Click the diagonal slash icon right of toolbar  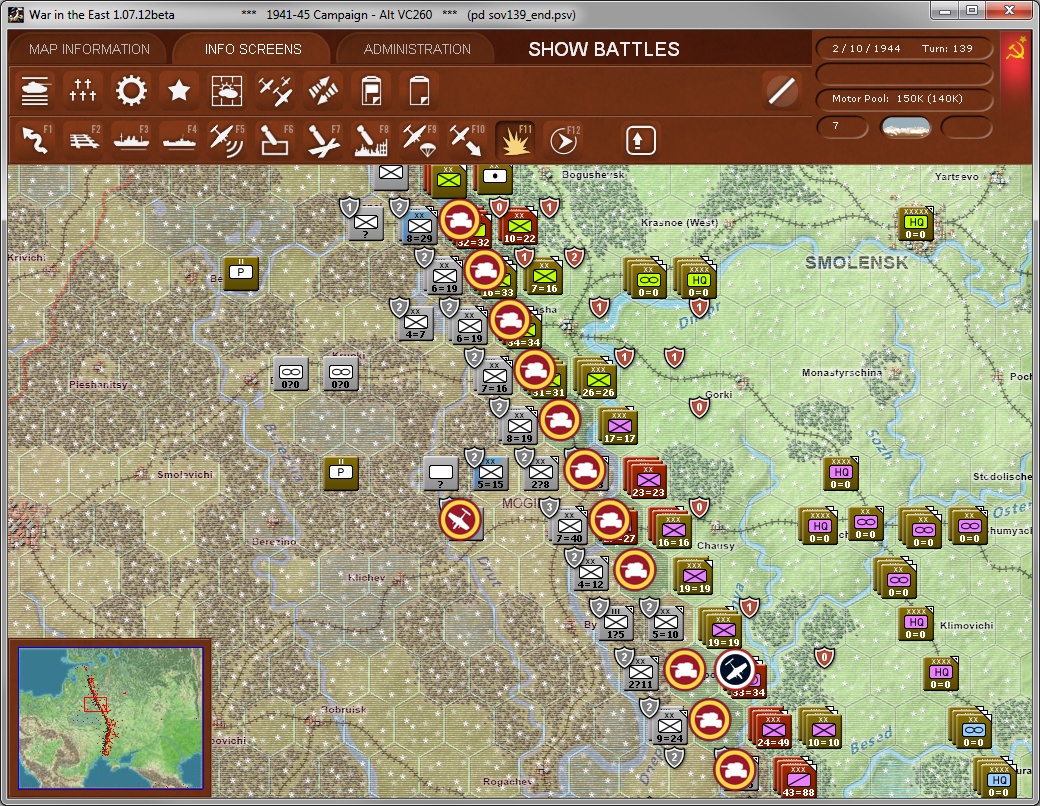pos(781,91)
